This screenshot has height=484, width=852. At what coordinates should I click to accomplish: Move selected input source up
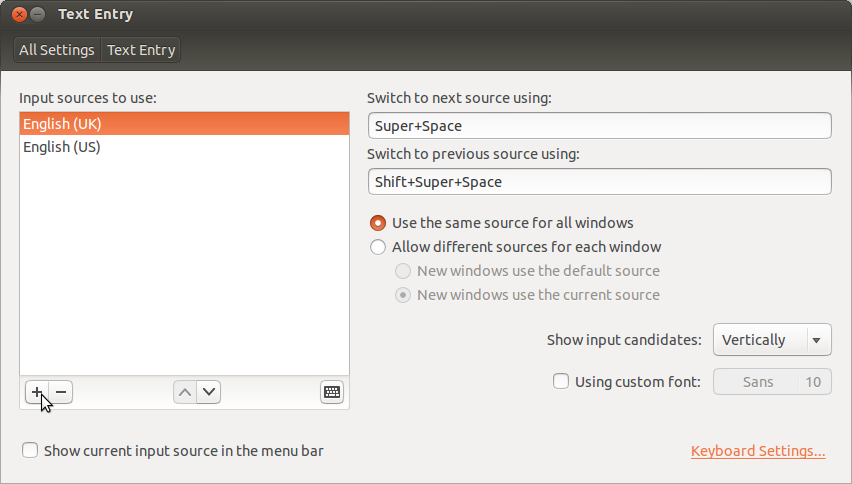coord(185,392)
